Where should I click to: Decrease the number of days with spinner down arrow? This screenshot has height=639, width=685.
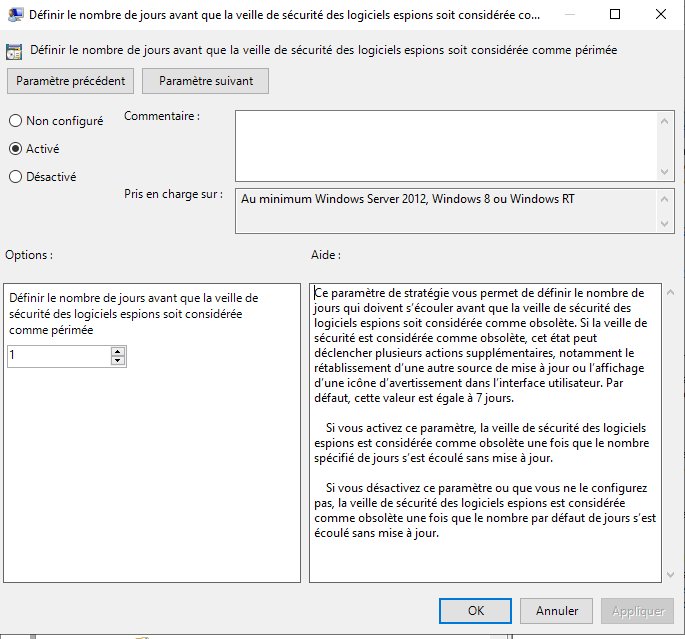118,360
